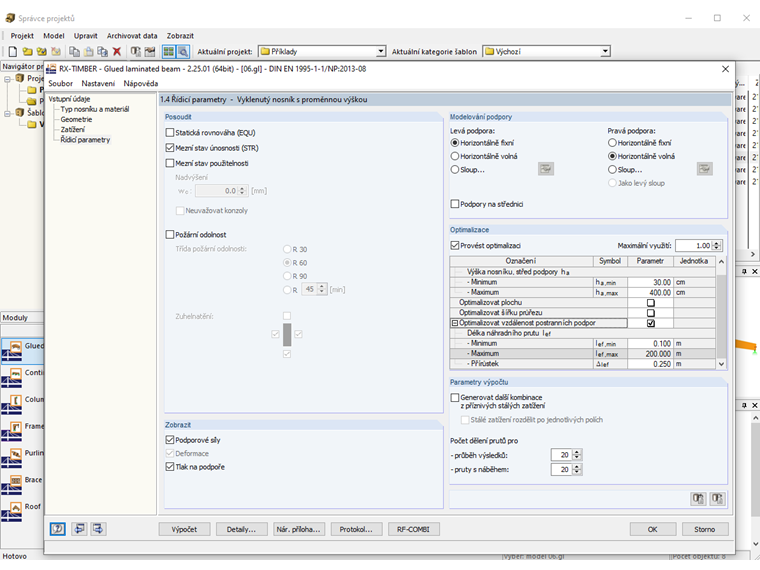
Task: Toggle Tlak na podpoře checkbox
Action: coord(170,467)
